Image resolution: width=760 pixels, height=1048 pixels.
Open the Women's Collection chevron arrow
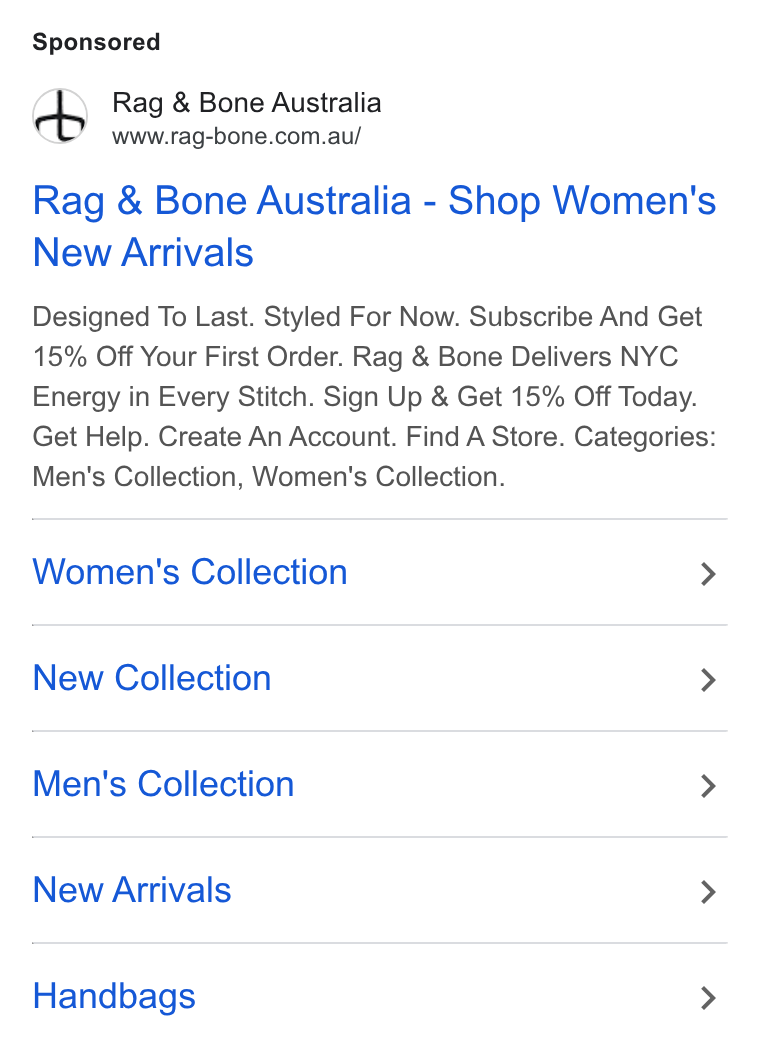708,573
